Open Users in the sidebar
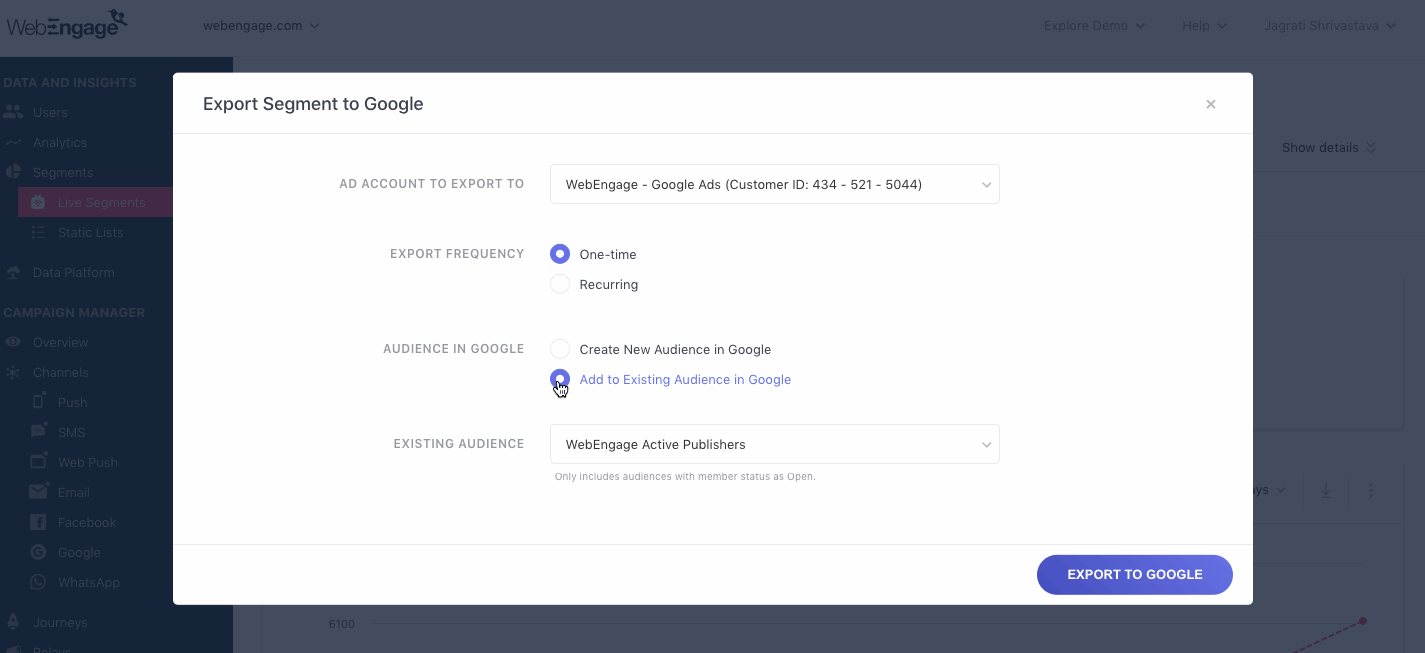1425x653 pixels. pos(50,112)
